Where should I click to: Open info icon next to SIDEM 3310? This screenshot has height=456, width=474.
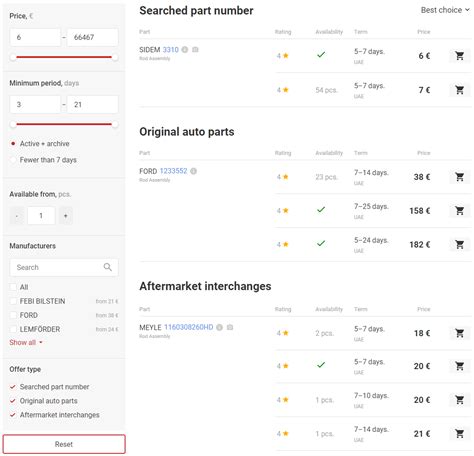[x=185, y=50]
